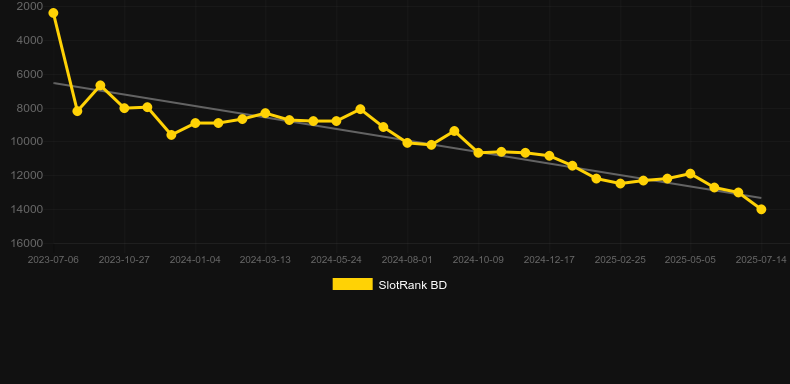Click the data point above 2024-12-17
The width and height of the screenshot is (790, 384).
coord(549,156)
